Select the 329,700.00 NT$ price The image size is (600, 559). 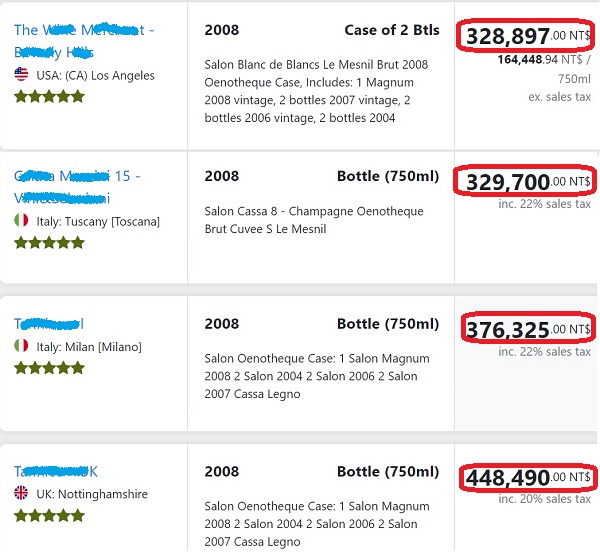[x=528, y=182]
